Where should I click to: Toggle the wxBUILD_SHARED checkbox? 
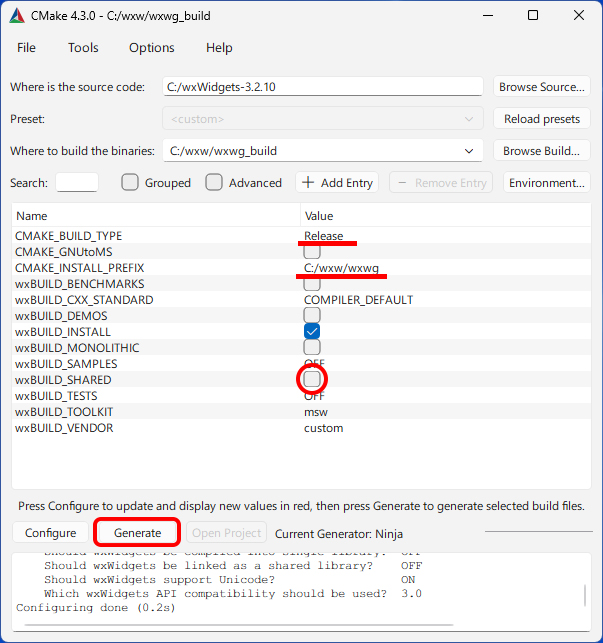312,379
